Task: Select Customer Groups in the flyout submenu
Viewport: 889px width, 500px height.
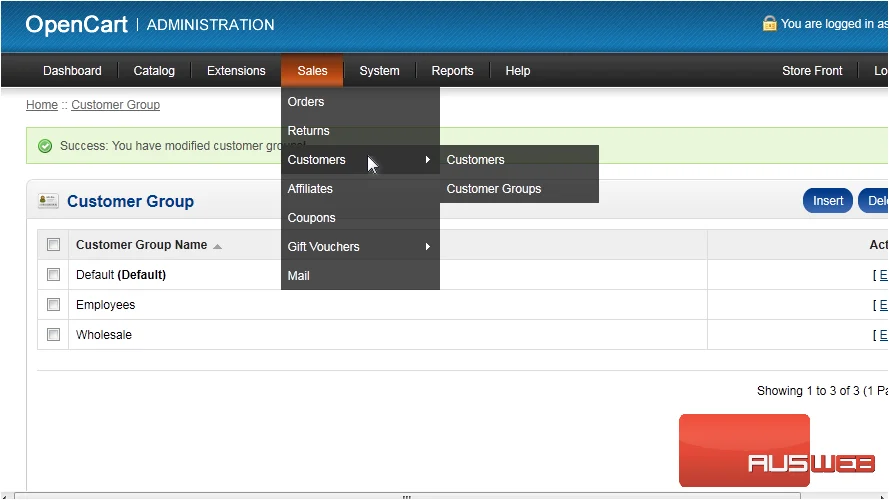Action: (519, 189)
